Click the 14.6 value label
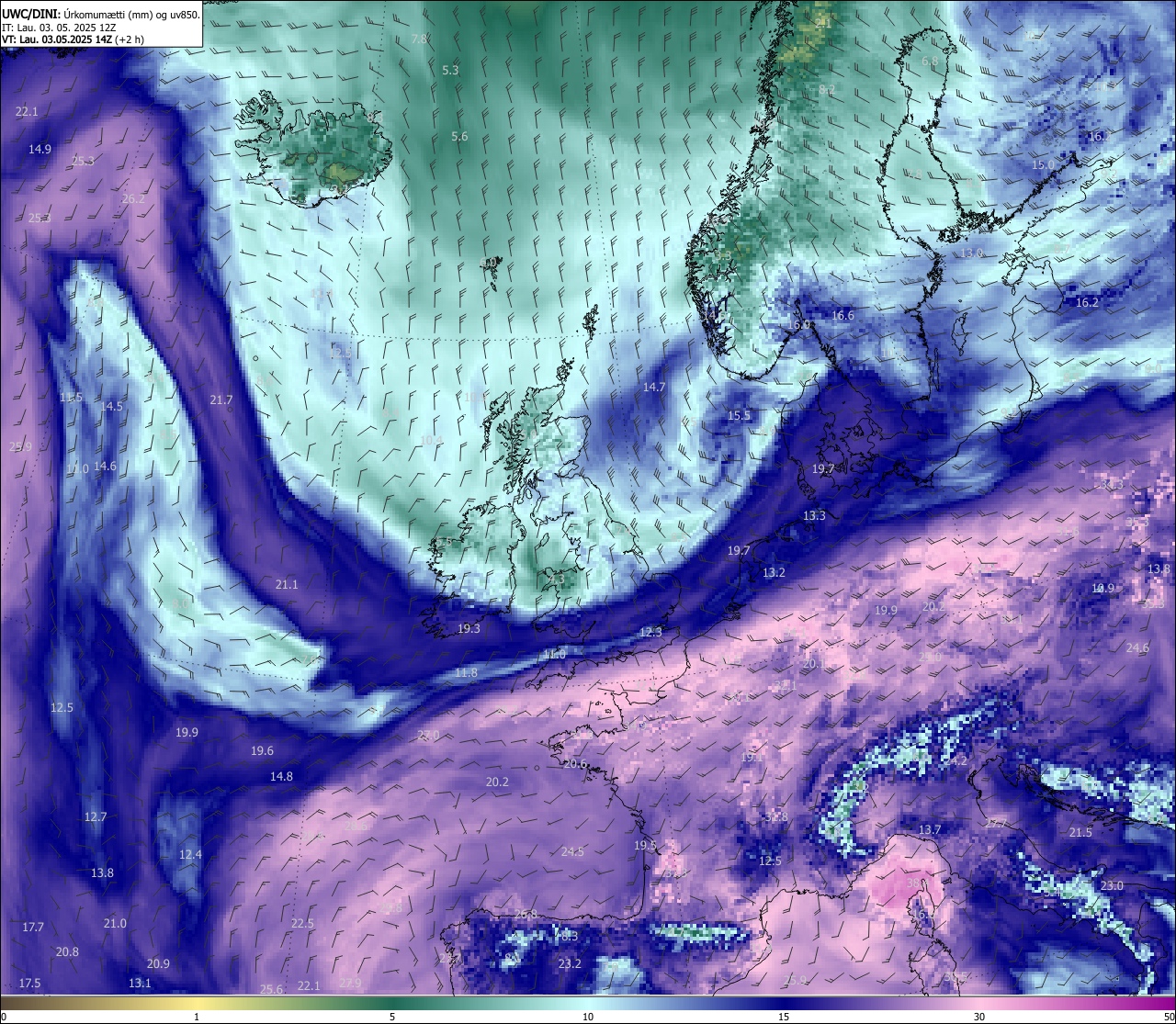 click(x=106, y=466)
